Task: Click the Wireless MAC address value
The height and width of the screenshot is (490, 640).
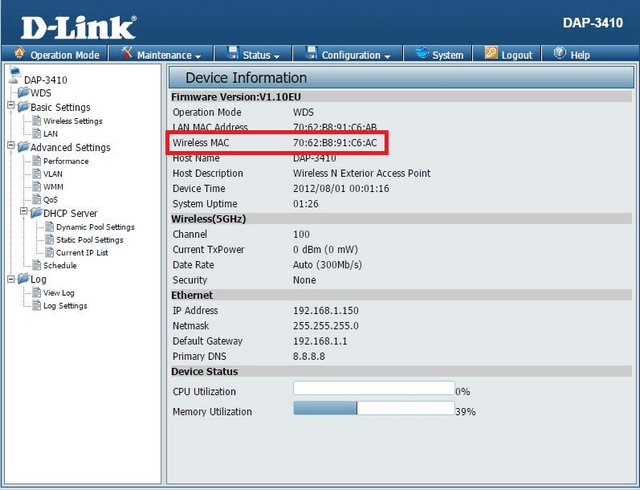Action: tap(334, 143)
